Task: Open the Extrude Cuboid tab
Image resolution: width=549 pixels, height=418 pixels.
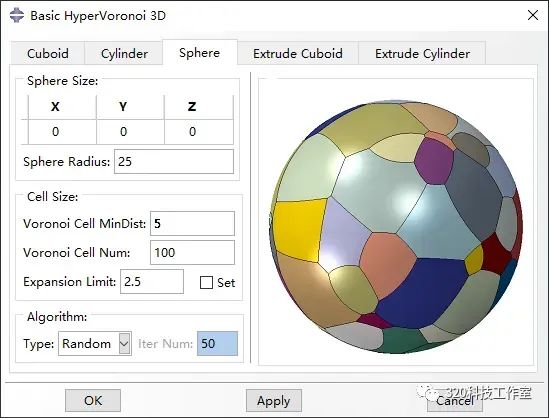Action: 298,54
